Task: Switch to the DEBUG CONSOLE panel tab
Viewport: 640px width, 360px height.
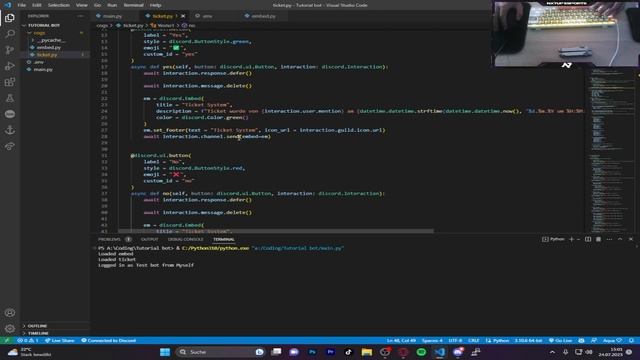Action: [185, 239]
